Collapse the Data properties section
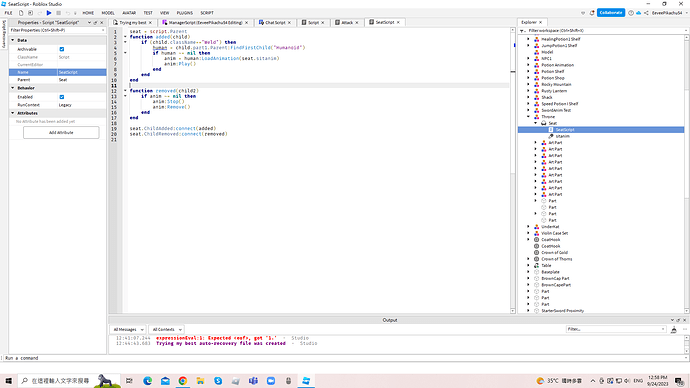The image size is (690, 388). tap(13, 40)
